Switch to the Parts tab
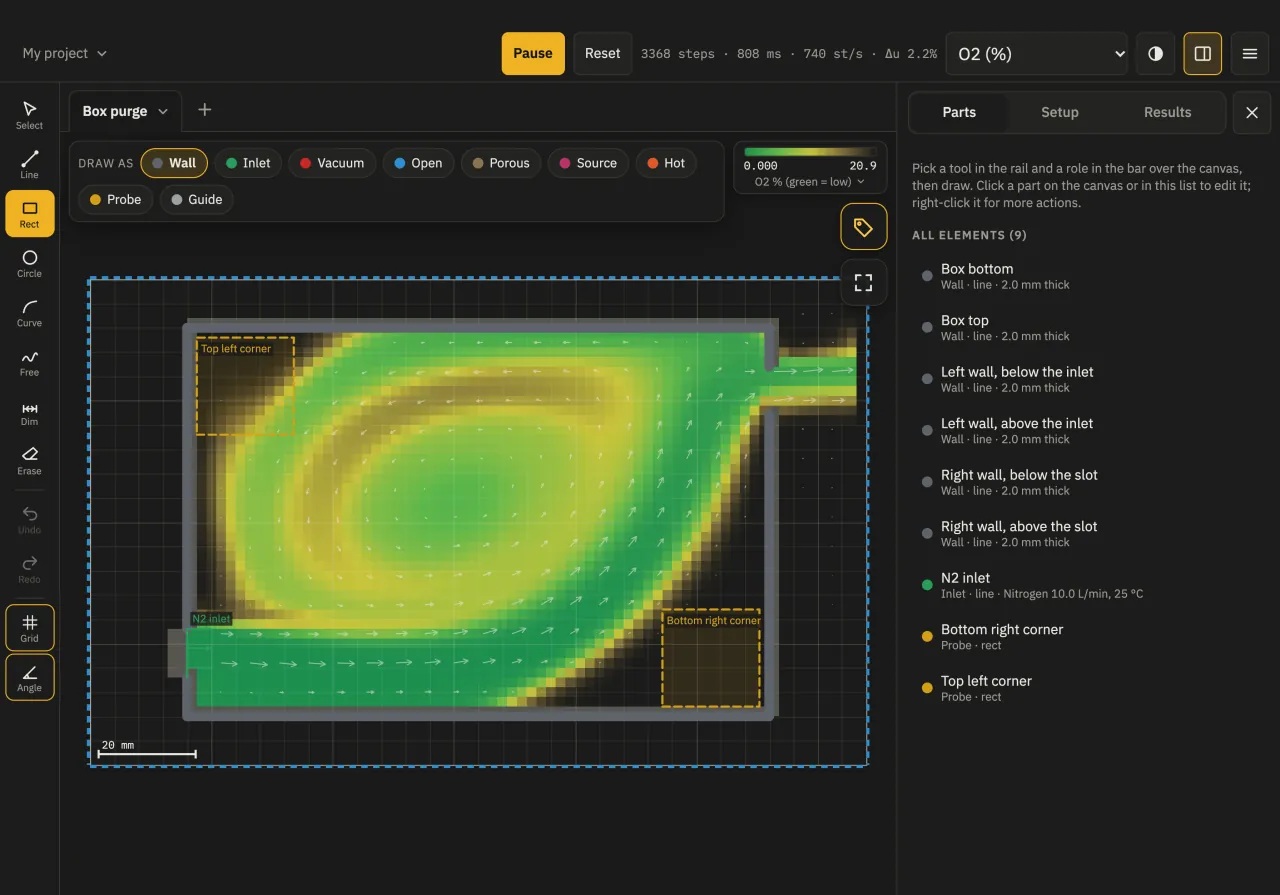 tap(959, 113)
